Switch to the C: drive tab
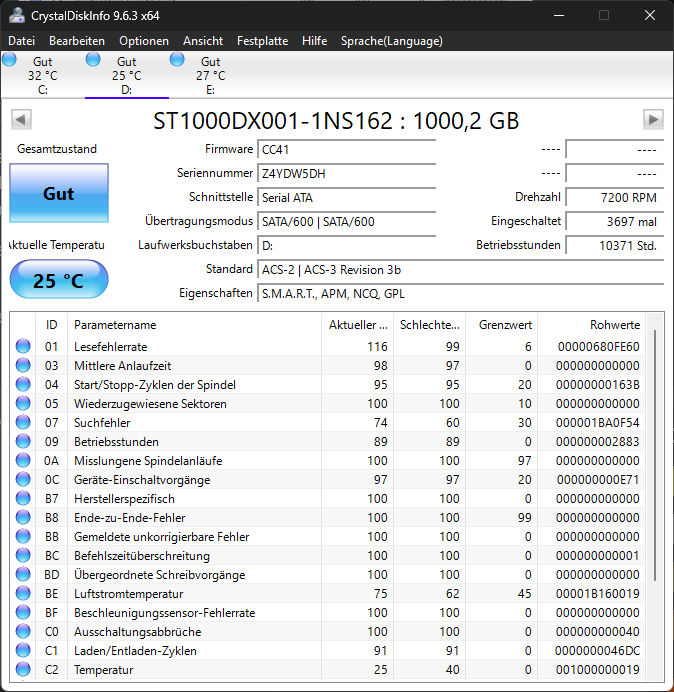This screenshot has height=692, width=674. 43,75
